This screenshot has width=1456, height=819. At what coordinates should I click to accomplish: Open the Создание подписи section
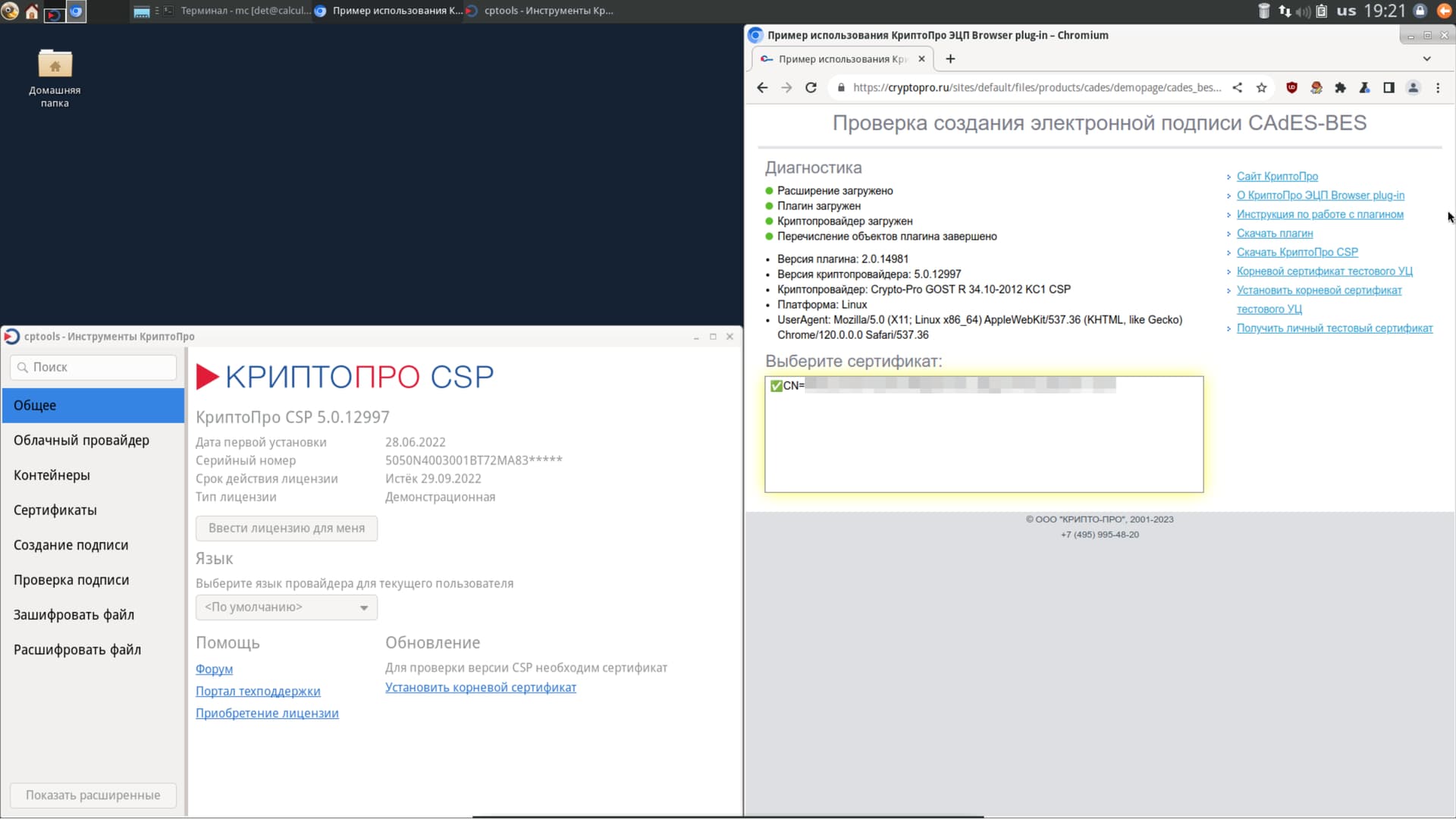[93, 545]
